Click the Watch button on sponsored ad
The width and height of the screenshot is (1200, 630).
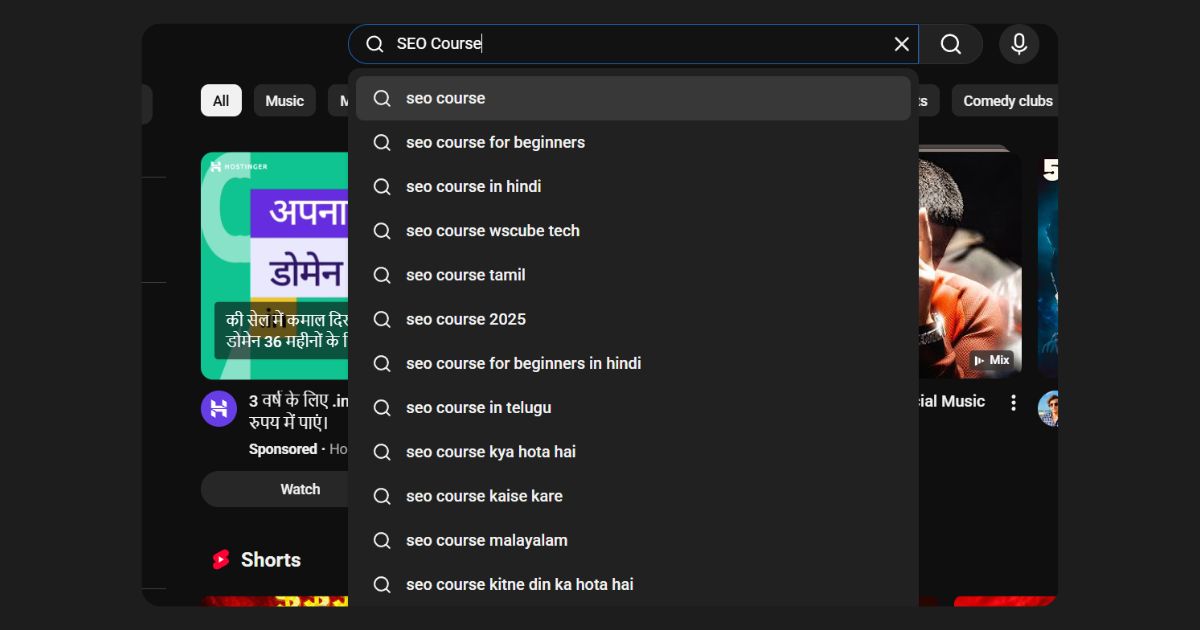coord(276,489)
